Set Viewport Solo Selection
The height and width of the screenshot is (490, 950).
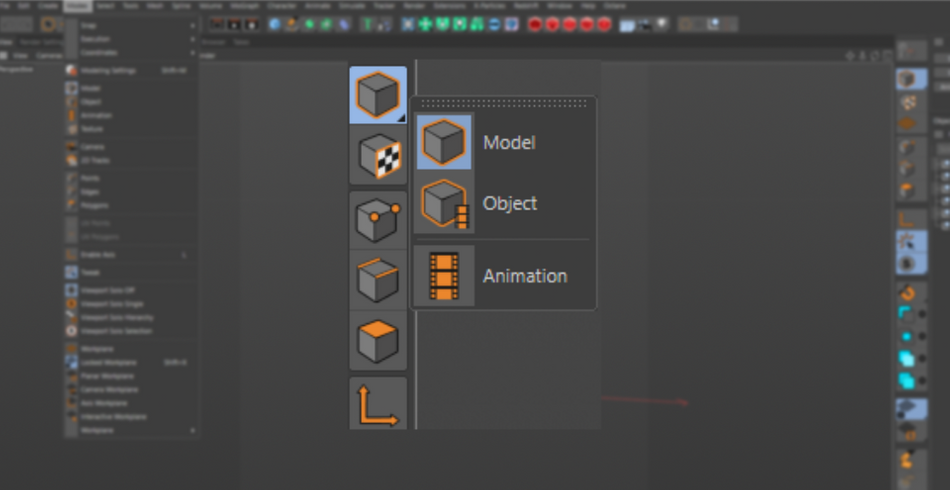[x=131, y=331]
